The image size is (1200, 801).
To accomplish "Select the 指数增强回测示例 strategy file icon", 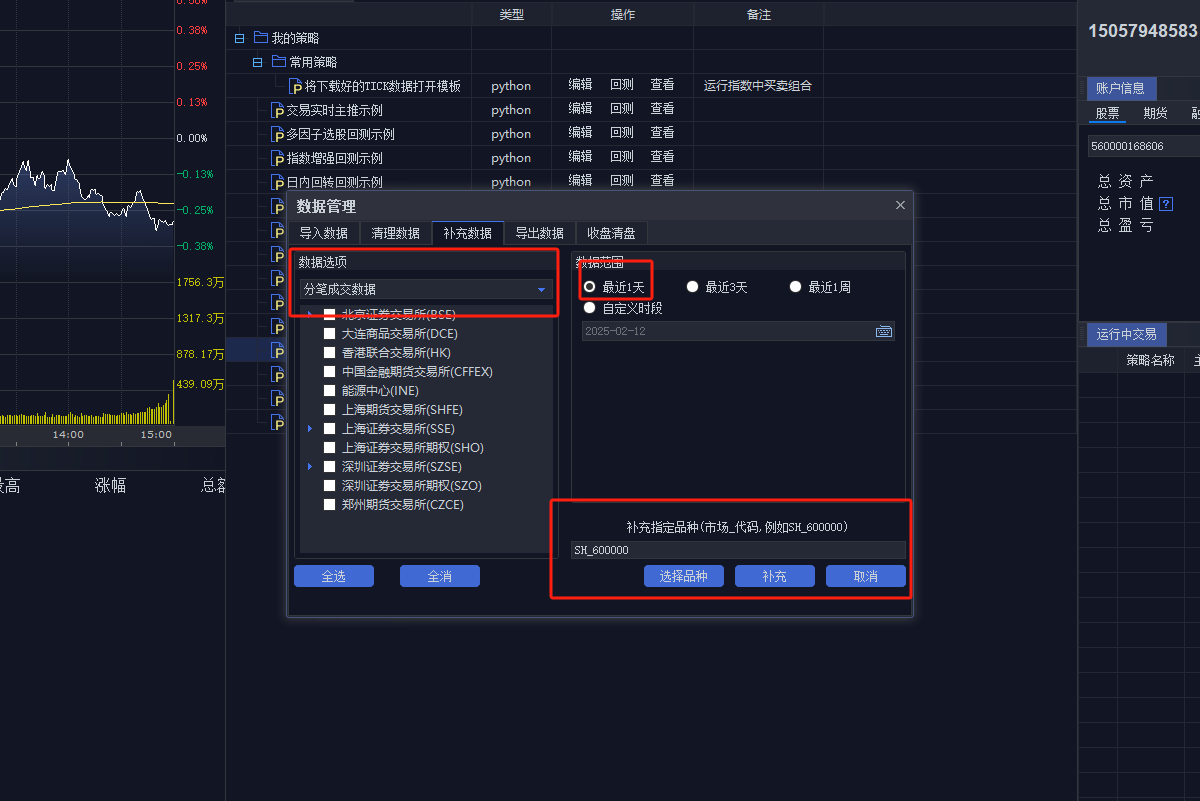I will pyautogui.click(x=278, y=159).
